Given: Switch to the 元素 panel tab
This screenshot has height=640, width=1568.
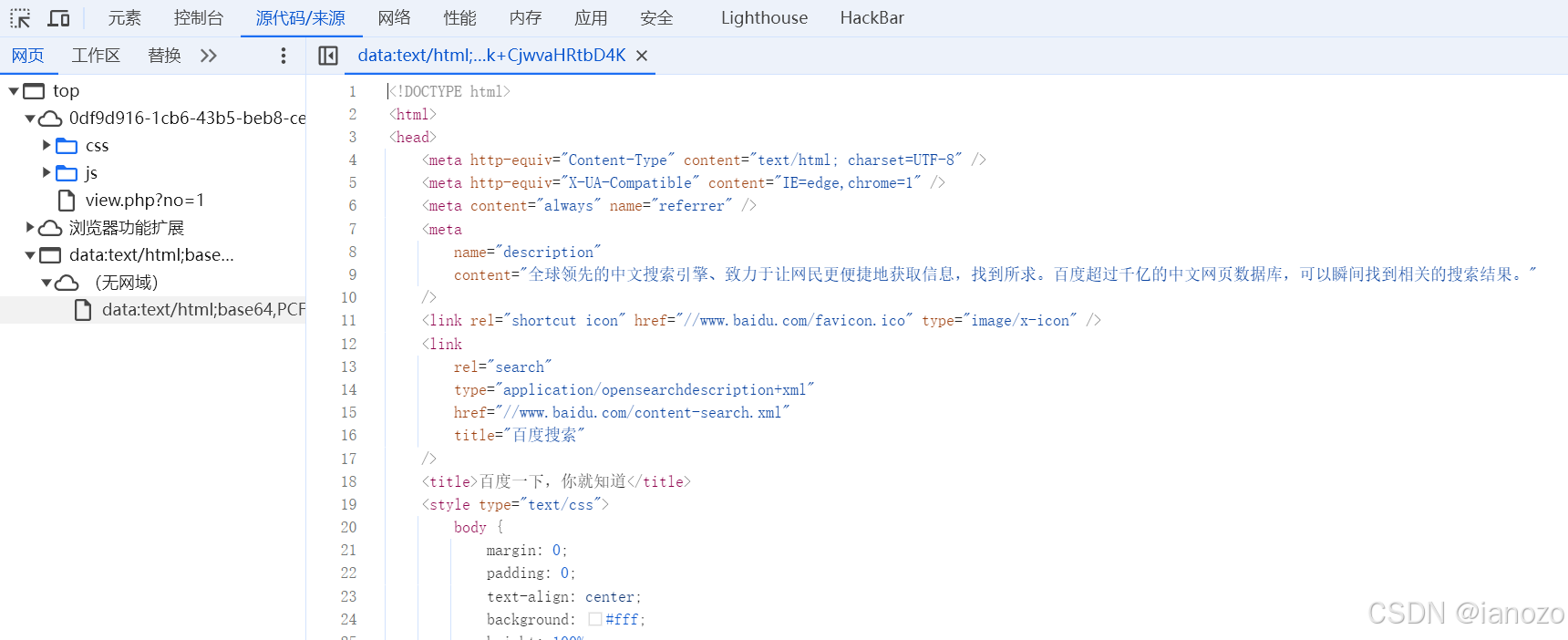Looking at the screenshot, I should click(x=125, y=18).
